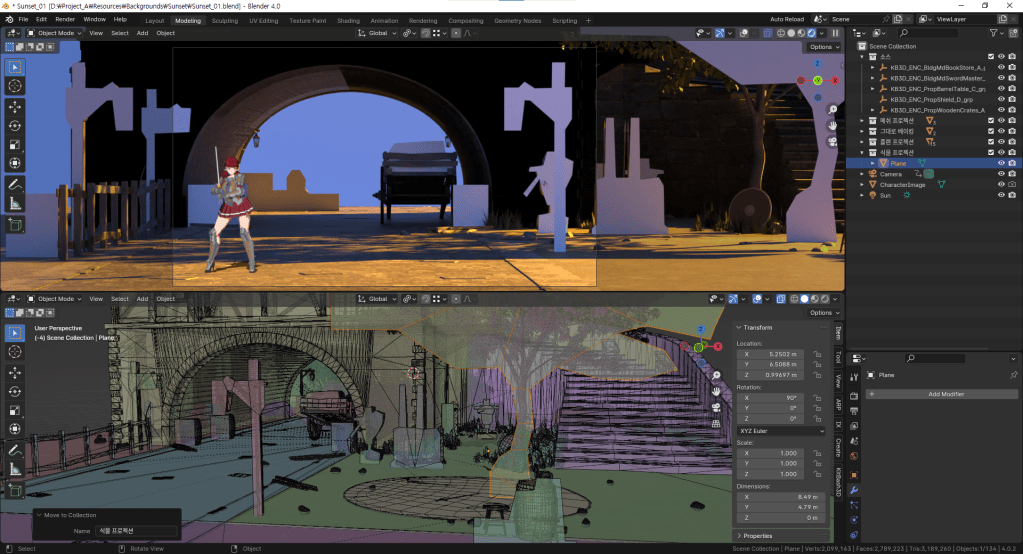Open Object Mode dropdown in top viewport
1023x554 pixels.
tap(56, 33)
